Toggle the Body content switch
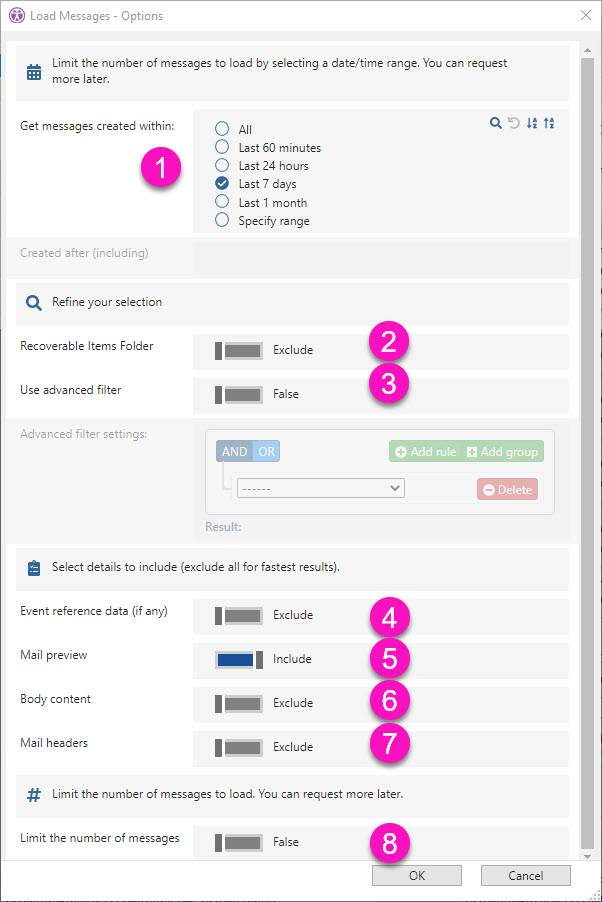The image size is (602, 902). tap(239, 703)
